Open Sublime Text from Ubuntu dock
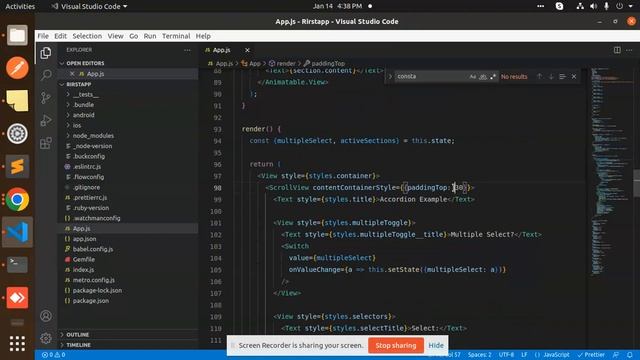 click(x=17, y=166)
